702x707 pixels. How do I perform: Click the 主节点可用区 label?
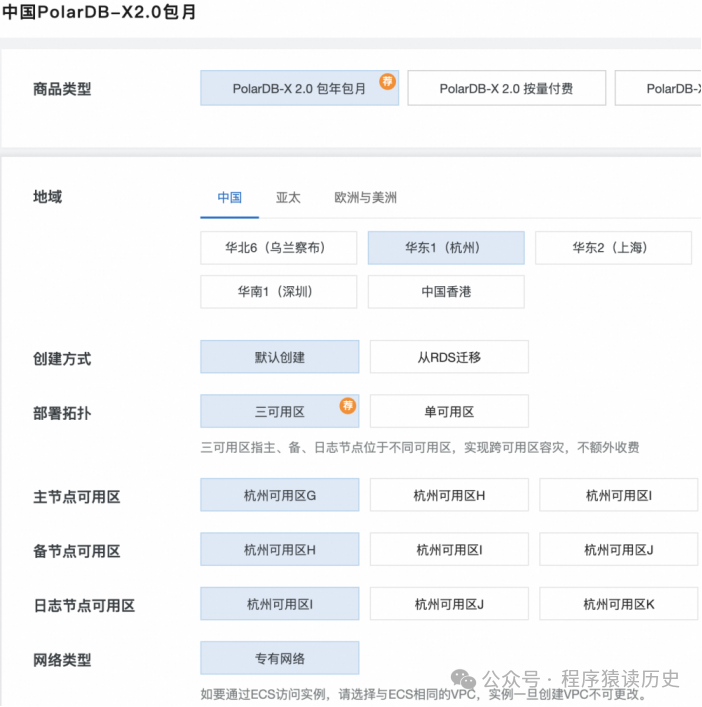coord(77,497)
